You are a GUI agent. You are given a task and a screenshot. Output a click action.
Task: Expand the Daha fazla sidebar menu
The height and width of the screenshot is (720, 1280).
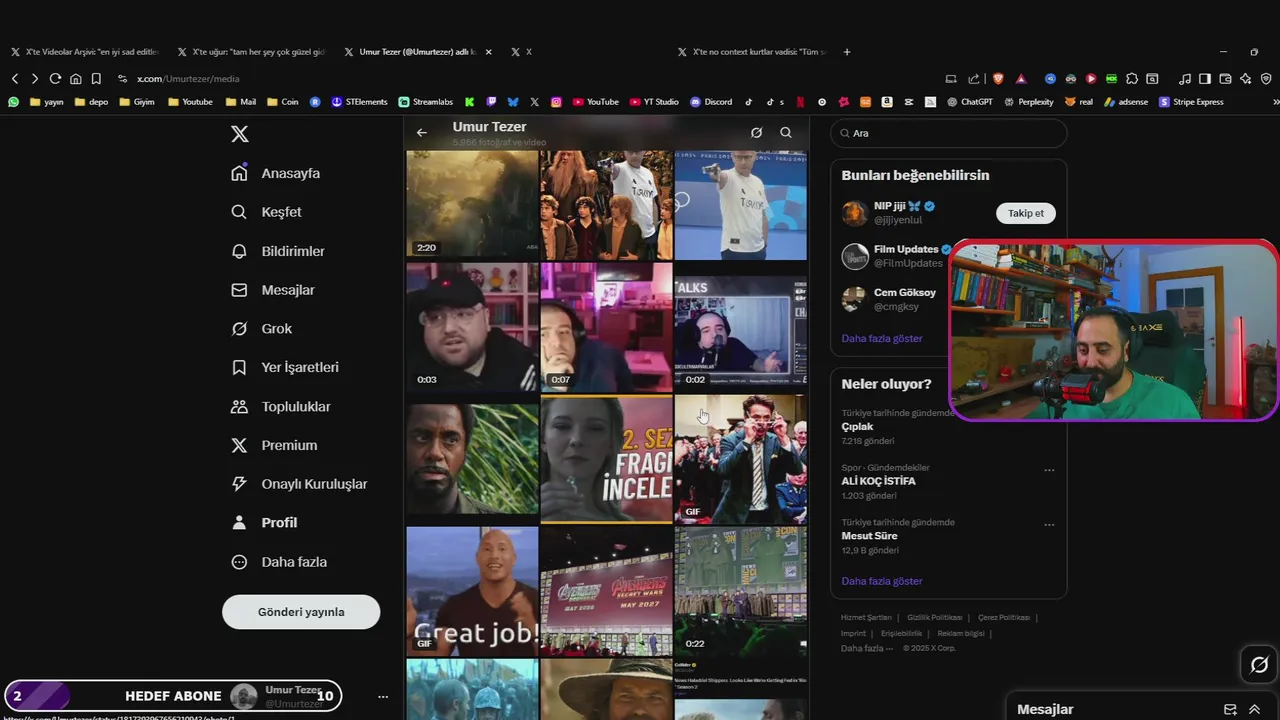point(278,562)
